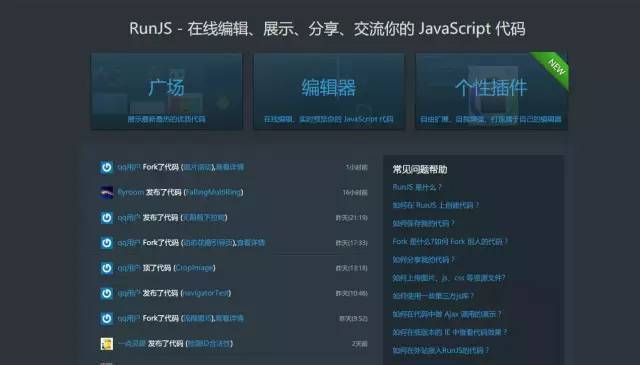This screenshot has height=365, width=640.
Task: Open the 'RunJS 是什么?' help link
Action: (x=417, y=187)
